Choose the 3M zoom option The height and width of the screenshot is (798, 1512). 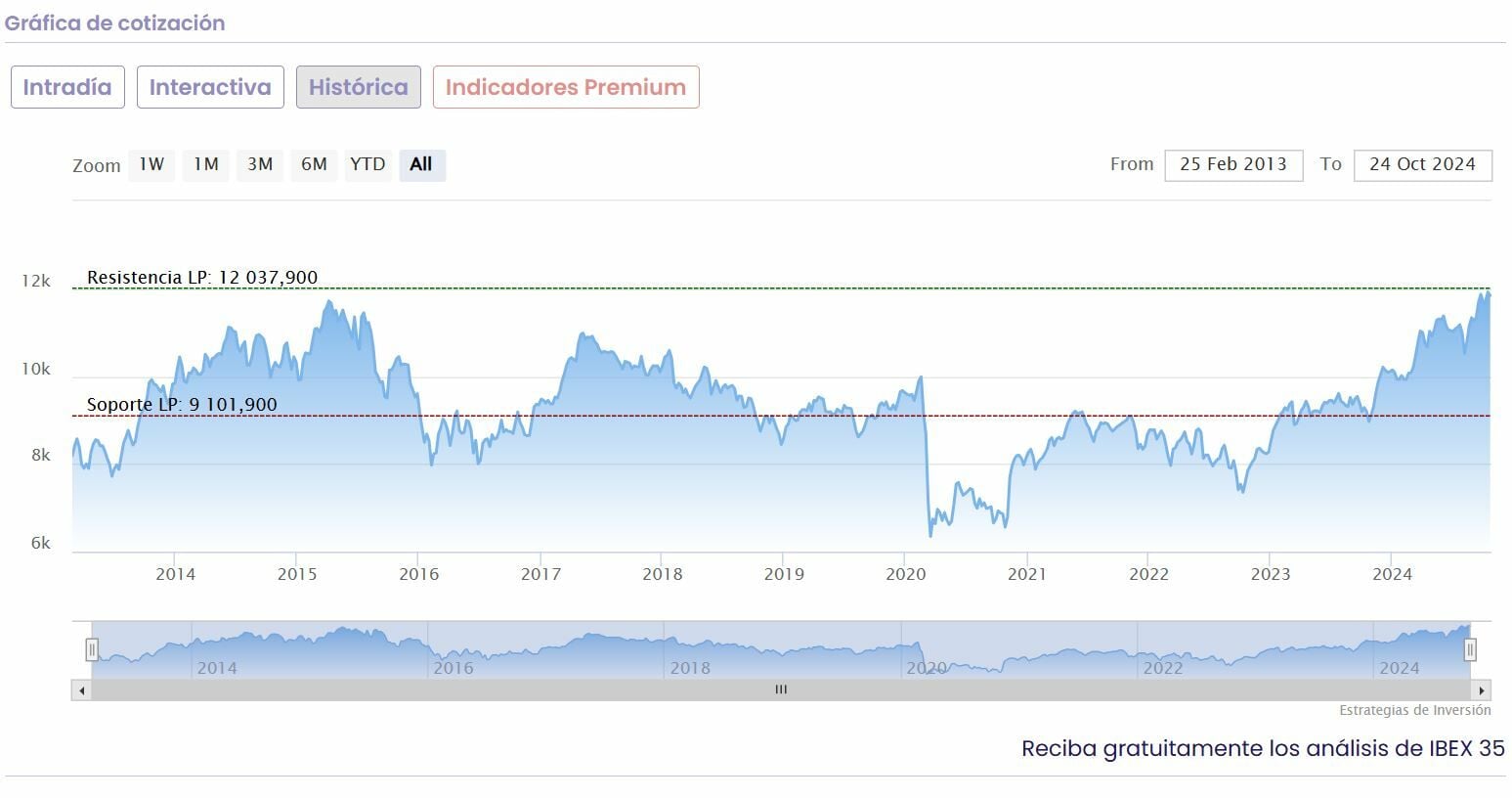(260, 164)
